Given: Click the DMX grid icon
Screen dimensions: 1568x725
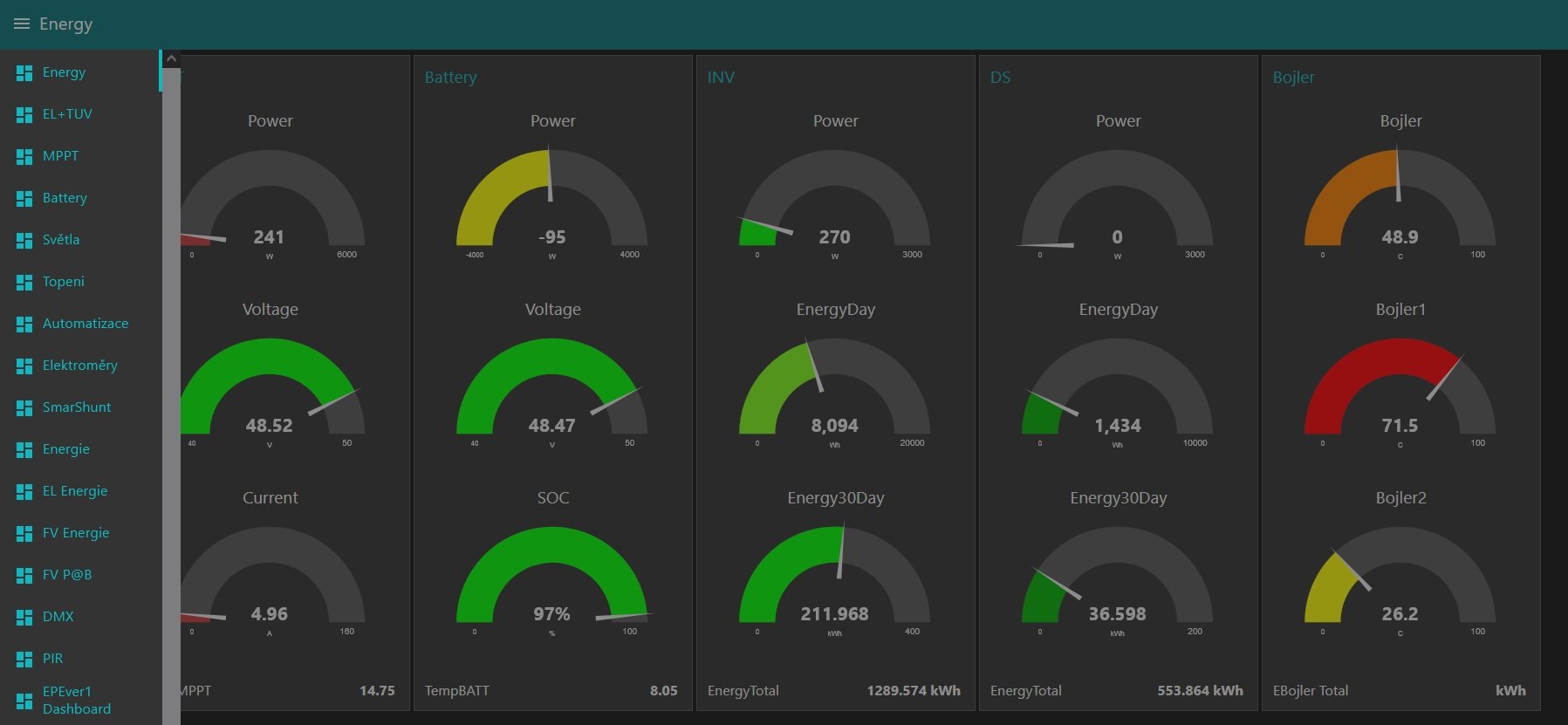Looking at the screenshot, I should pos(24,617).
